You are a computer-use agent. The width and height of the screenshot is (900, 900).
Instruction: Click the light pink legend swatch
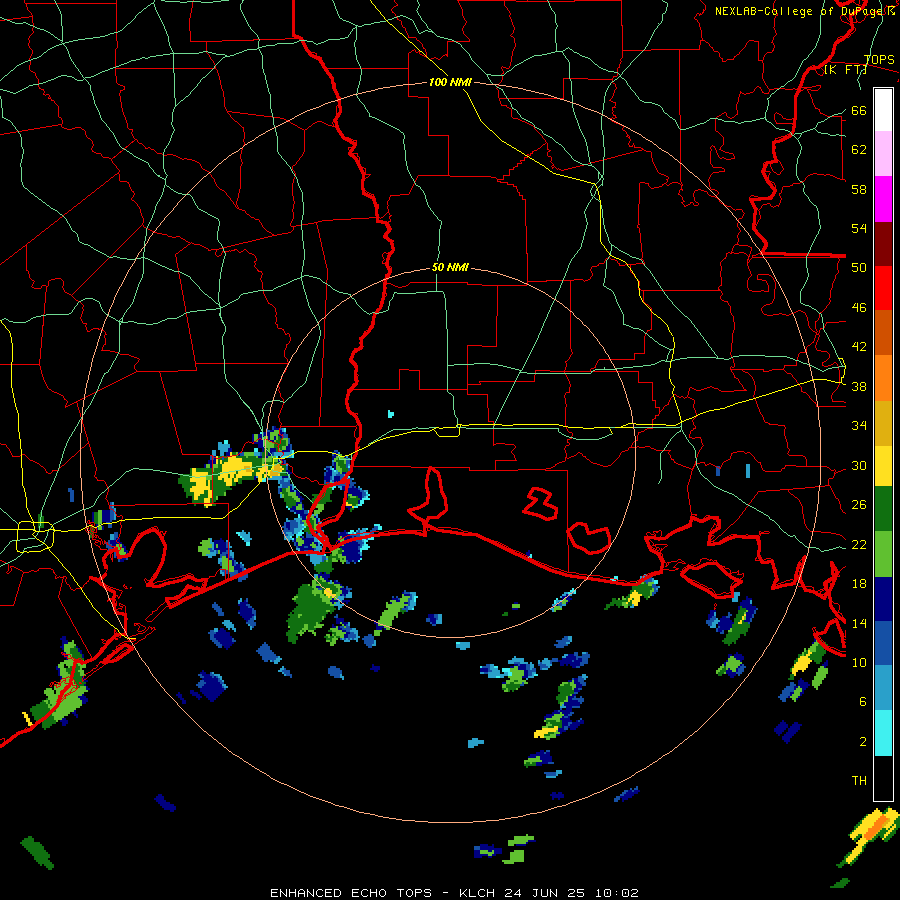tap(883, 154)
